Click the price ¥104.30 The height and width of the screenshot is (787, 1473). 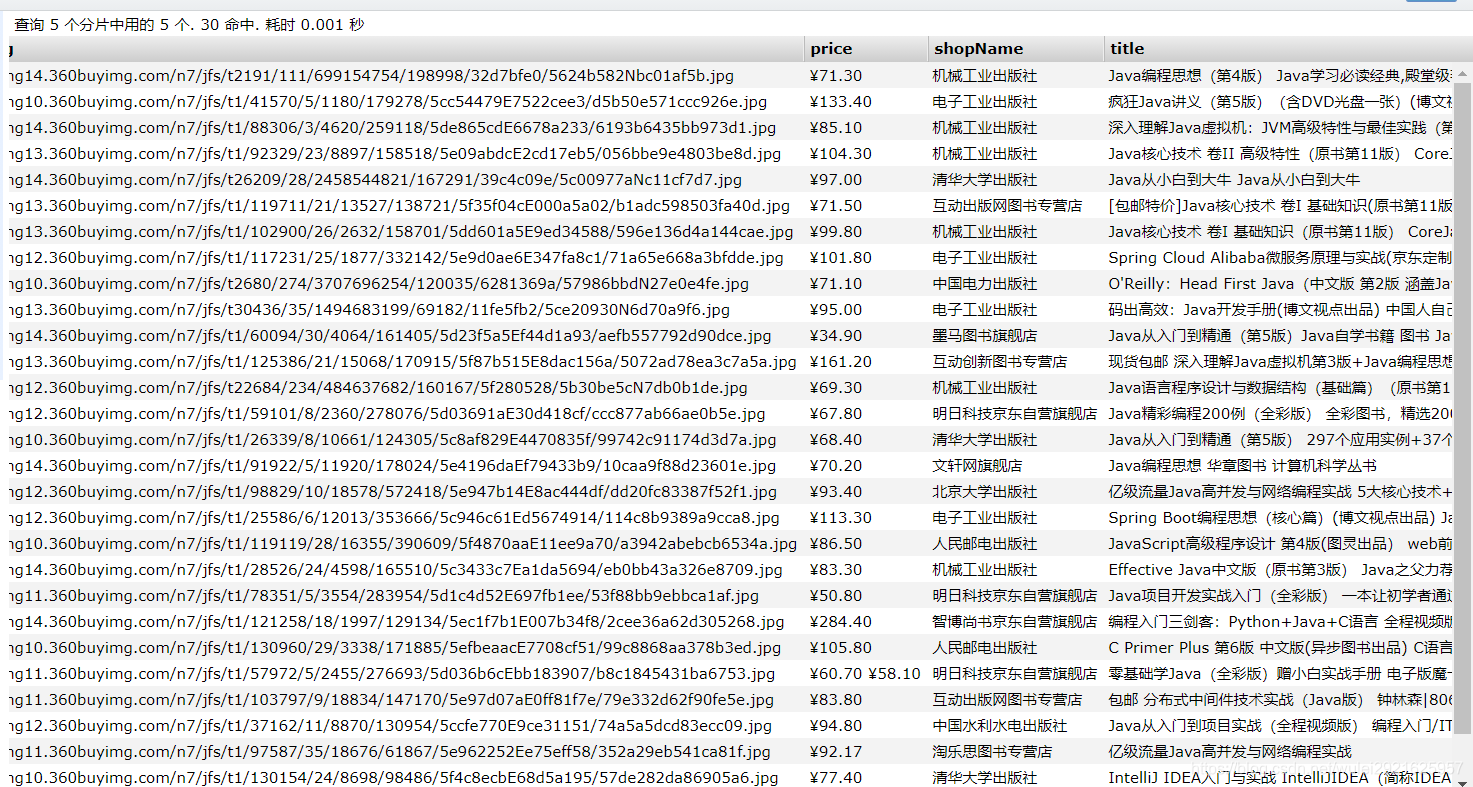pos(841,154)
